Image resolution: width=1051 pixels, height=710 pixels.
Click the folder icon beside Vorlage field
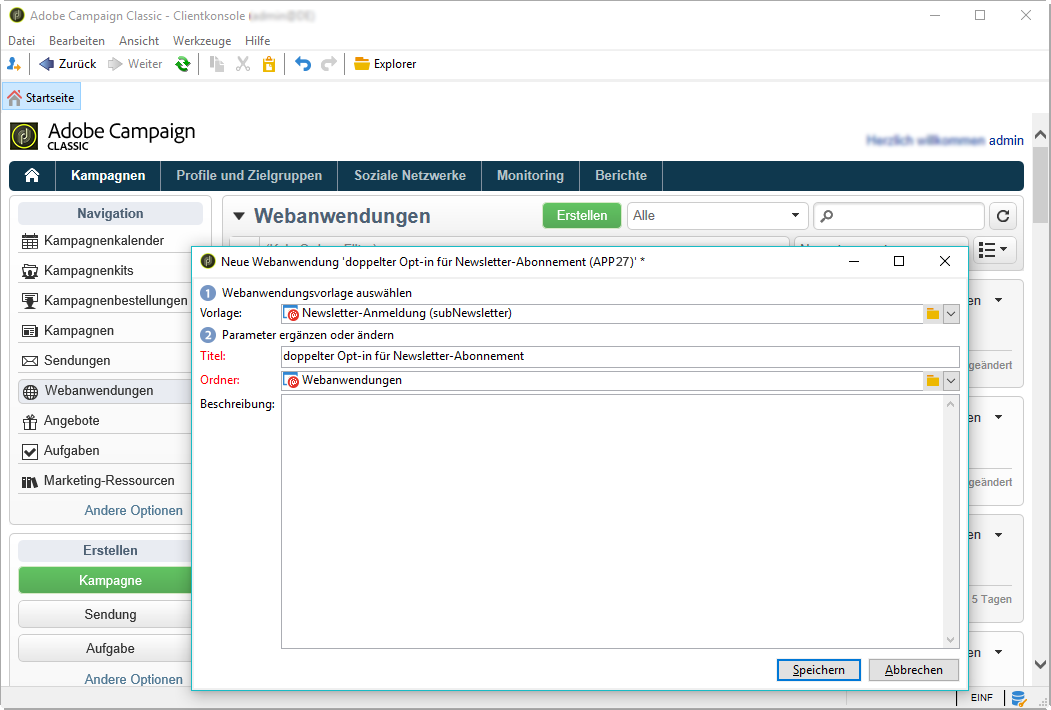(932, 314)
